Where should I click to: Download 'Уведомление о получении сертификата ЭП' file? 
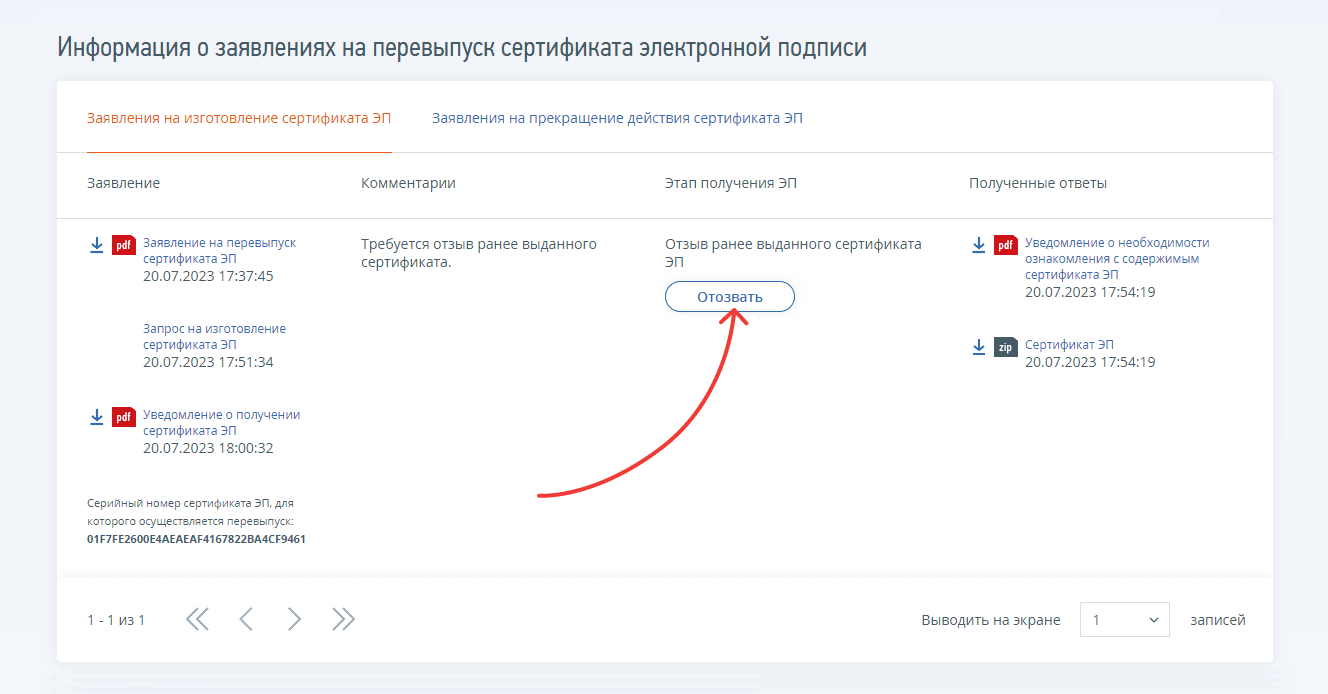click(97, 417)
